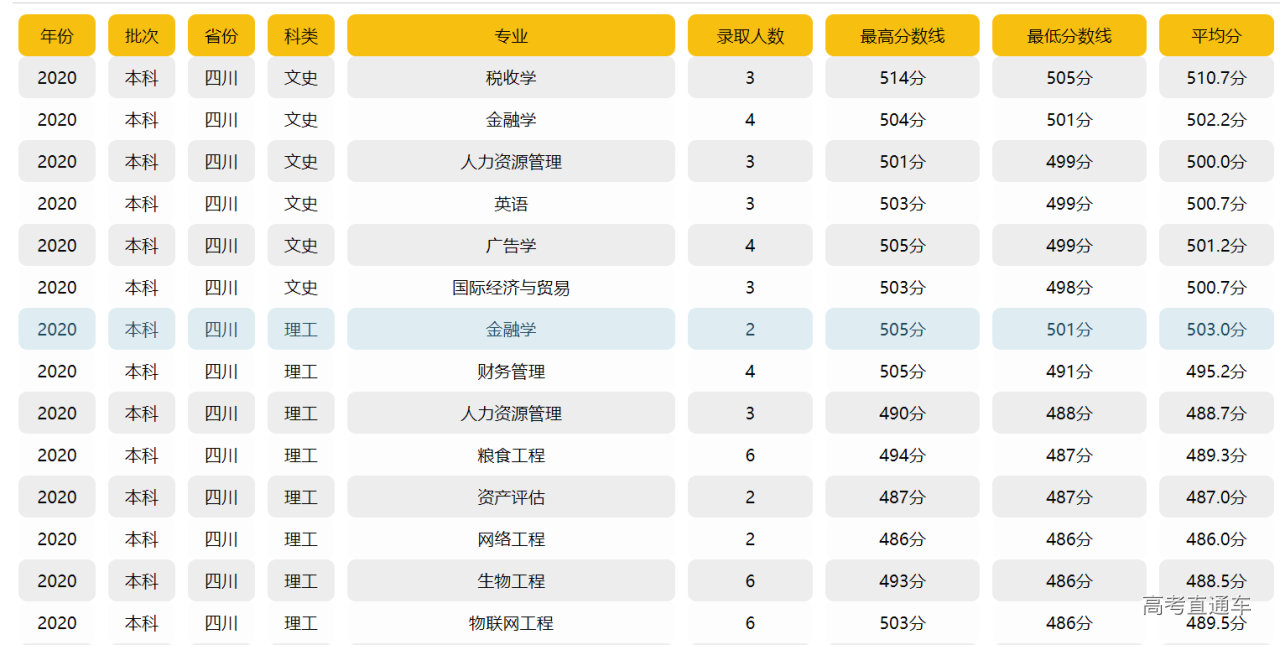Click the 粮食工程 major cell
The image size is (1280, 645).
(x=511, y=455)
